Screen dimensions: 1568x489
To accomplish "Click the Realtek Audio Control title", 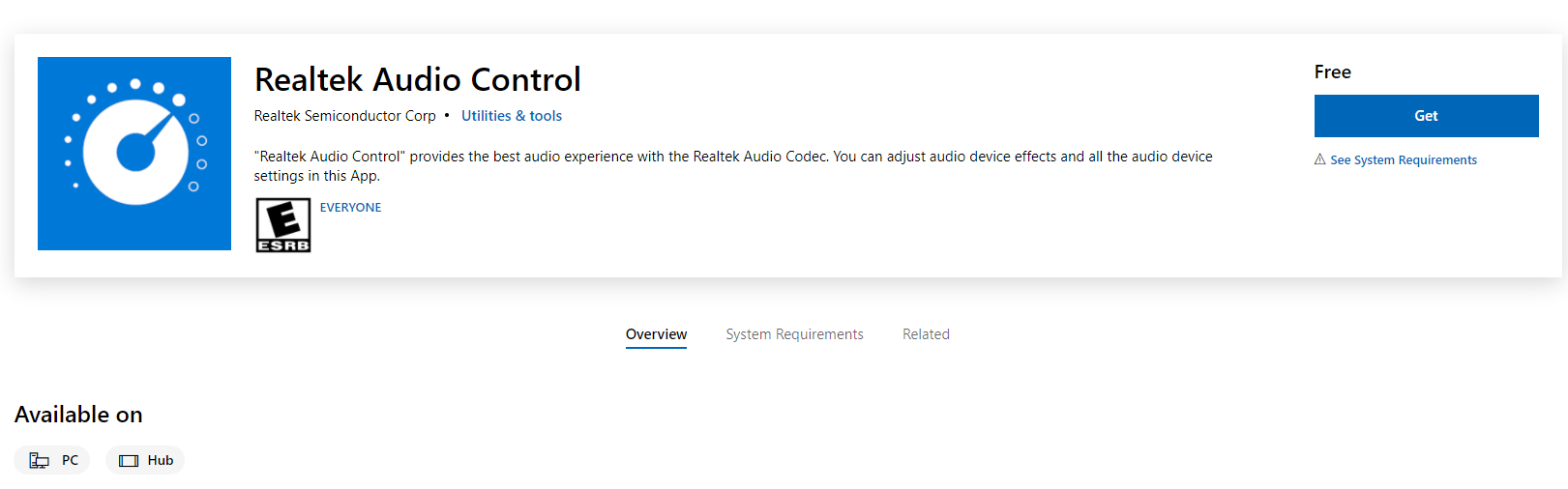I will [417, 79].
